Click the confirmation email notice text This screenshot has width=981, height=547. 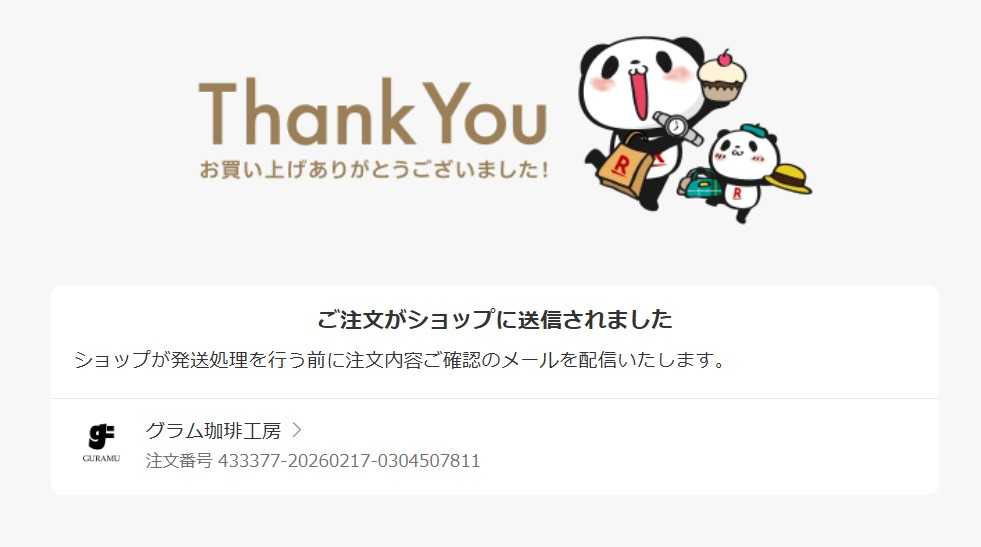[400, 360]
